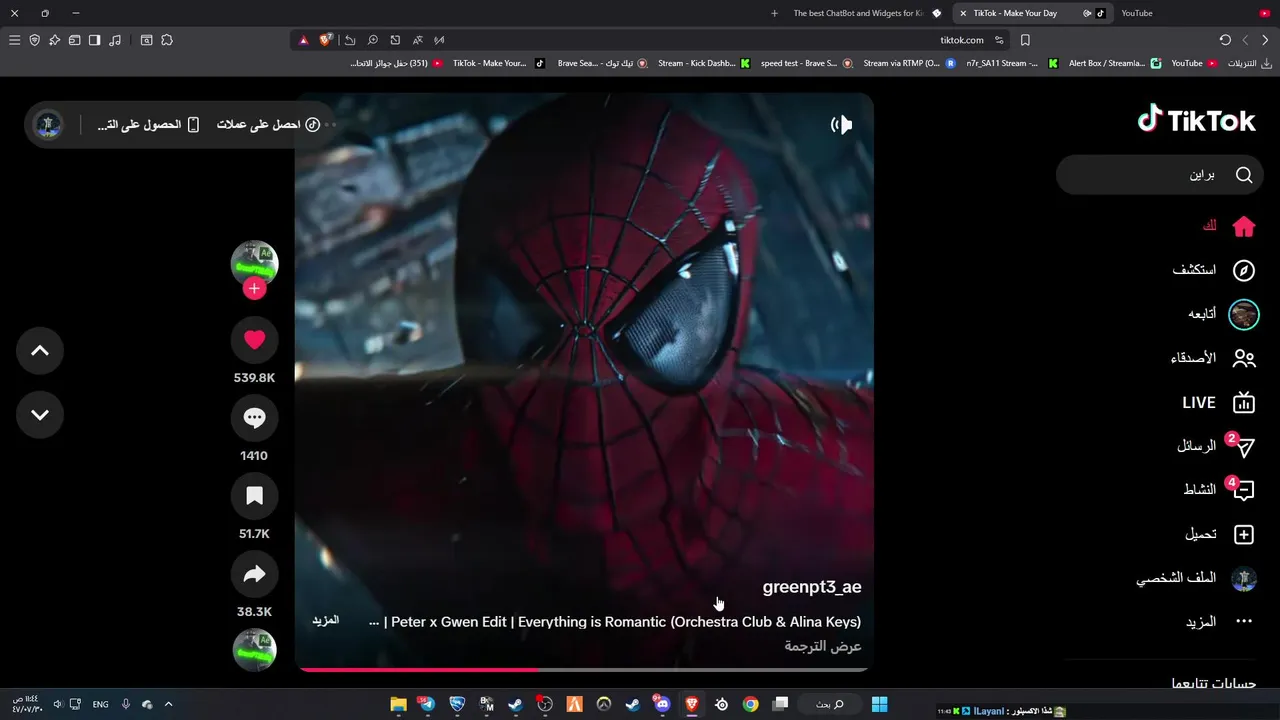Toggle the browser sidebar panel
This screenshot has height=720, width=1280.
pyautogui.click(x=94, y=40)
